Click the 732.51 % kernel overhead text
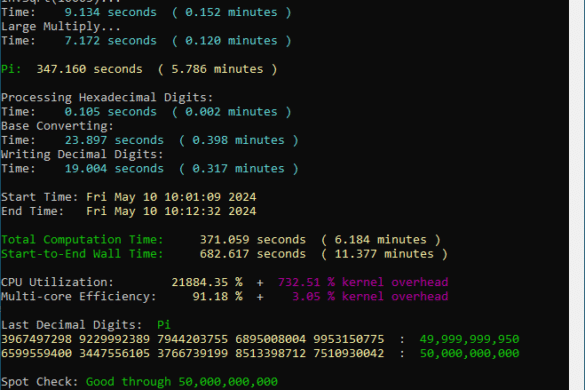Screen dimensions: 585x390 (x=363, y=282)
